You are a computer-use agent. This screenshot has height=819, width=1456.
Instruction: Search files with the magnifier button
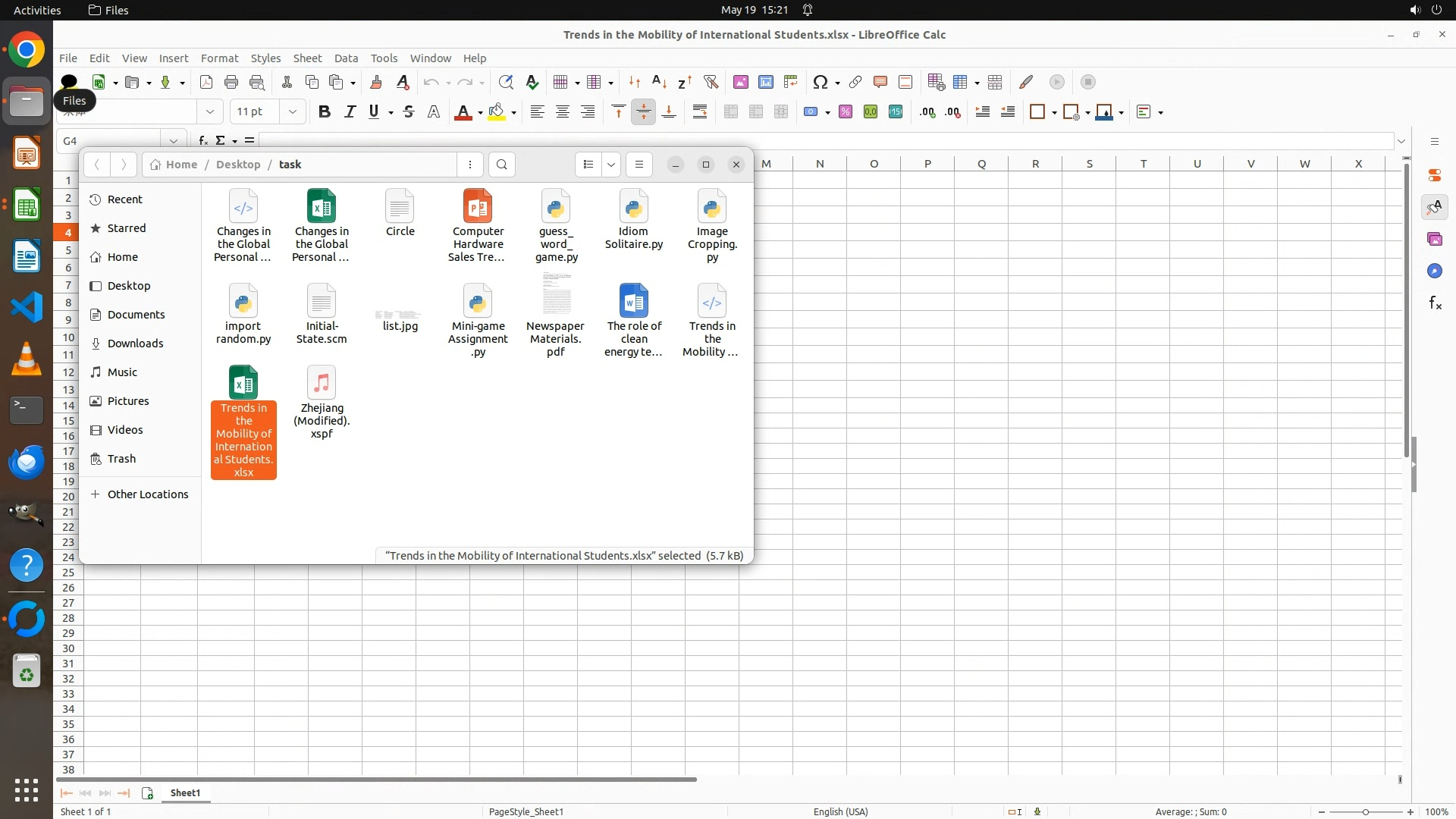[x=501, y=165]
